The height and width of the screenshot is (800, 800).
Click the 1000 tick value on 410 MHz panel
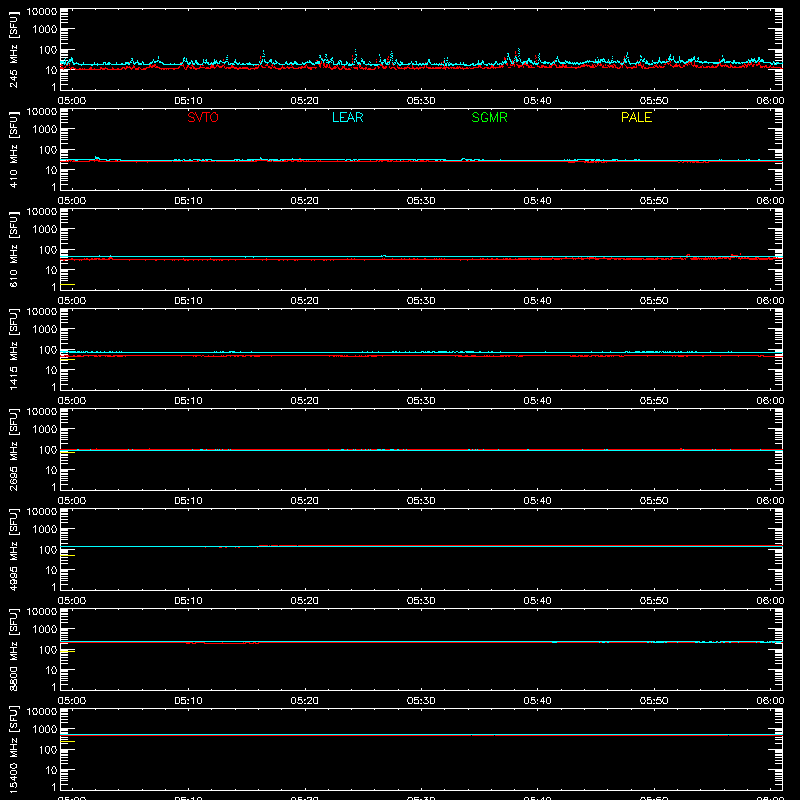[45, 130]
